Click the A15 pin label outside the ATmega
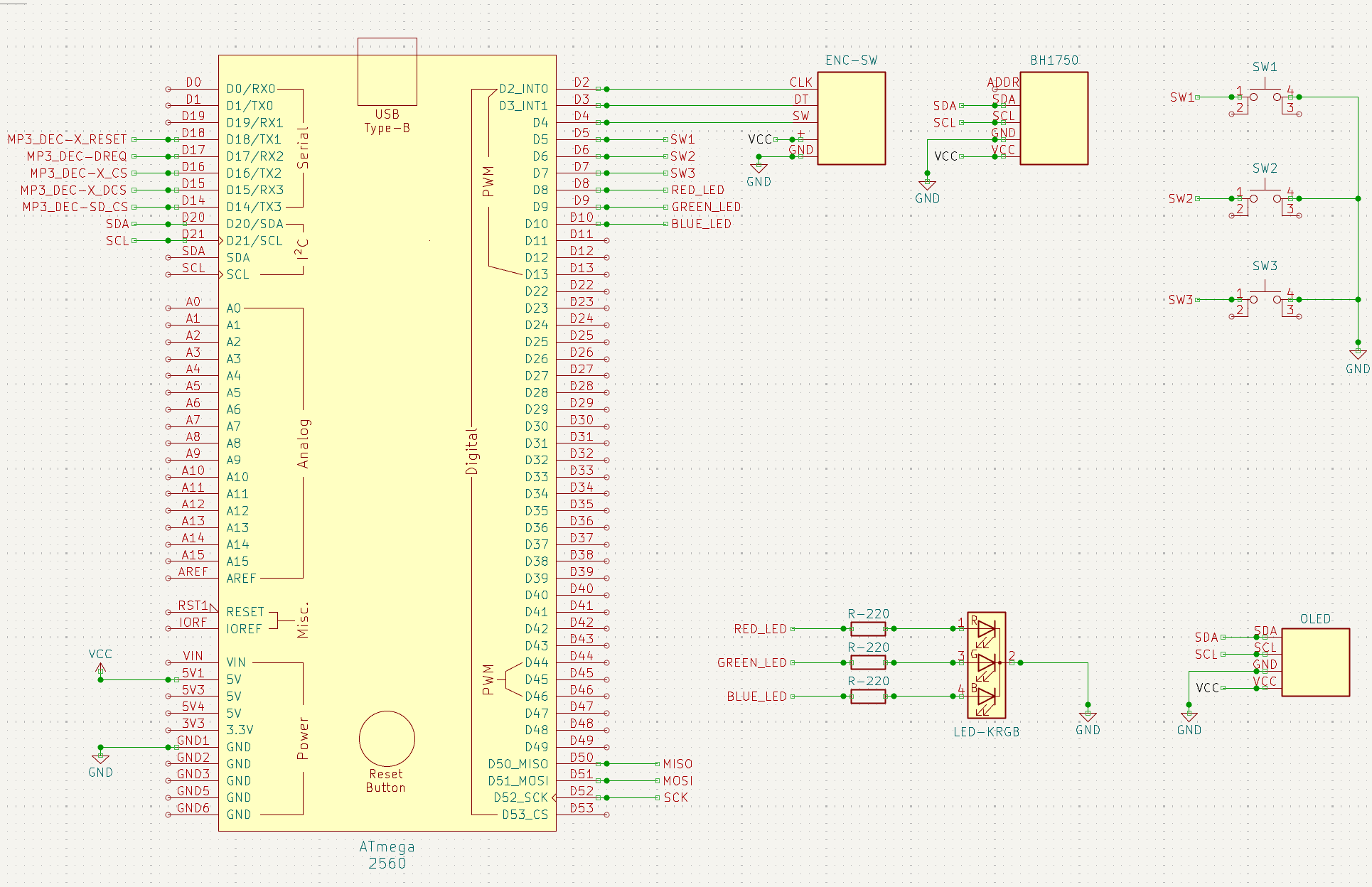Image resolution: width=1372 pixels, height=887 pixels. (x=193, y=555)
